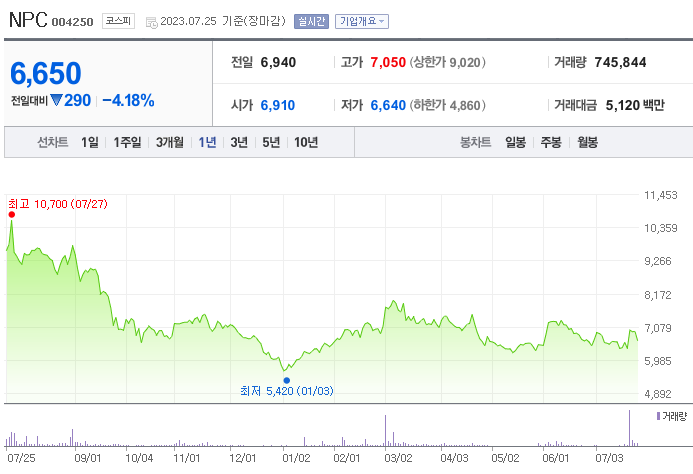This screenshot has height=474, width=693.
Task: Select the 1주일 line chart tab
Action: 127,142
